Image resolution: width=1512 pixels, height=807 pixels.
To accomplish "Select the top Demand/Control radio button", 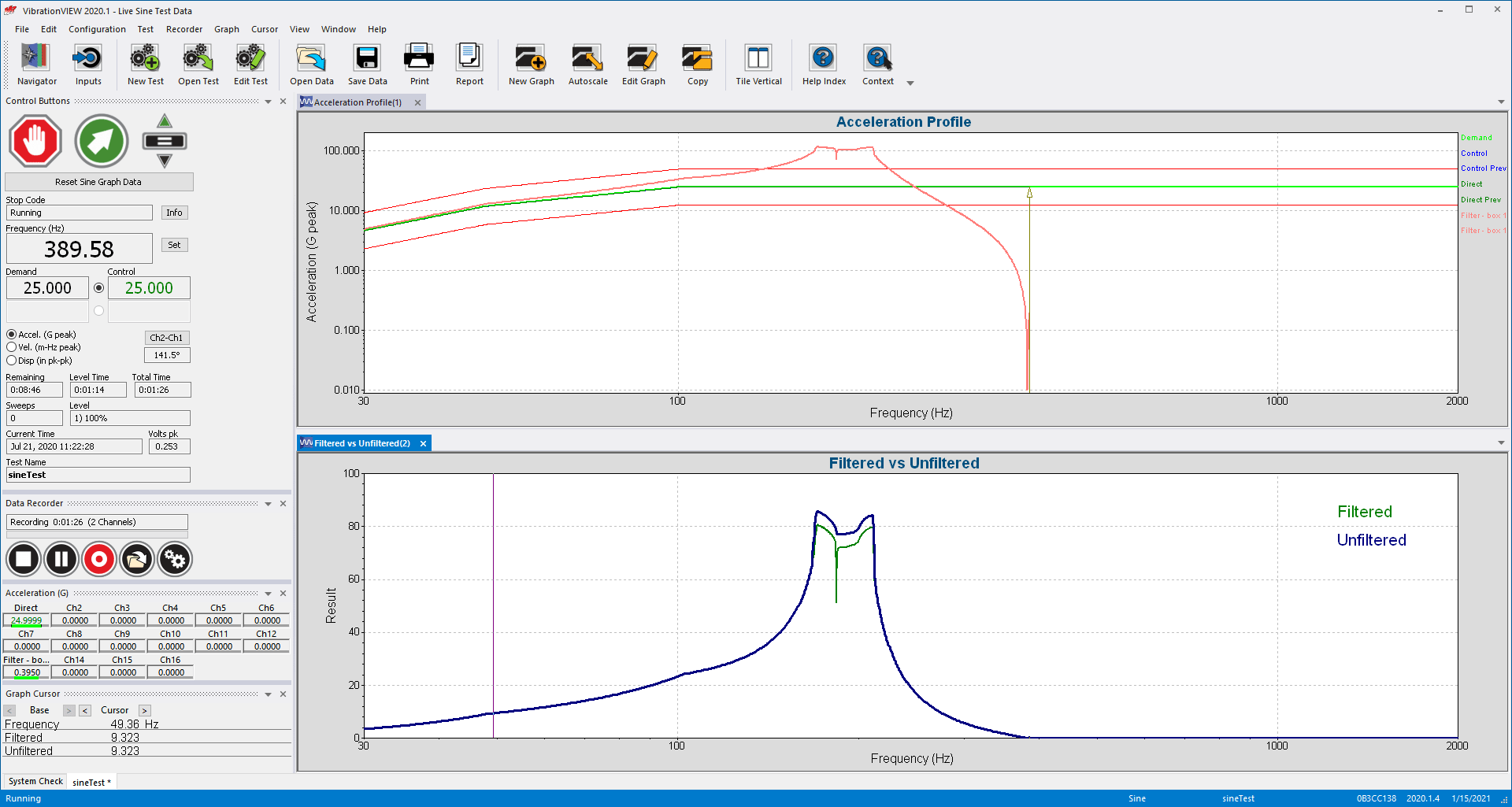I will 98,288.
